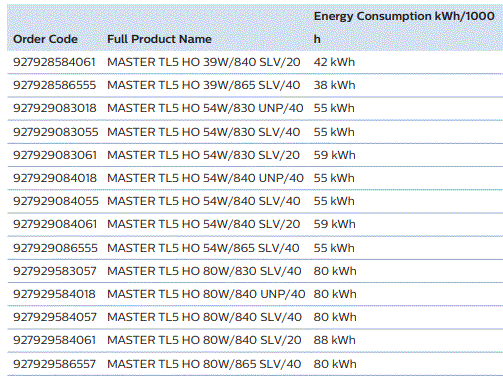Select order code 927929083055
503x383 pixels.
[x=56, y=132]
